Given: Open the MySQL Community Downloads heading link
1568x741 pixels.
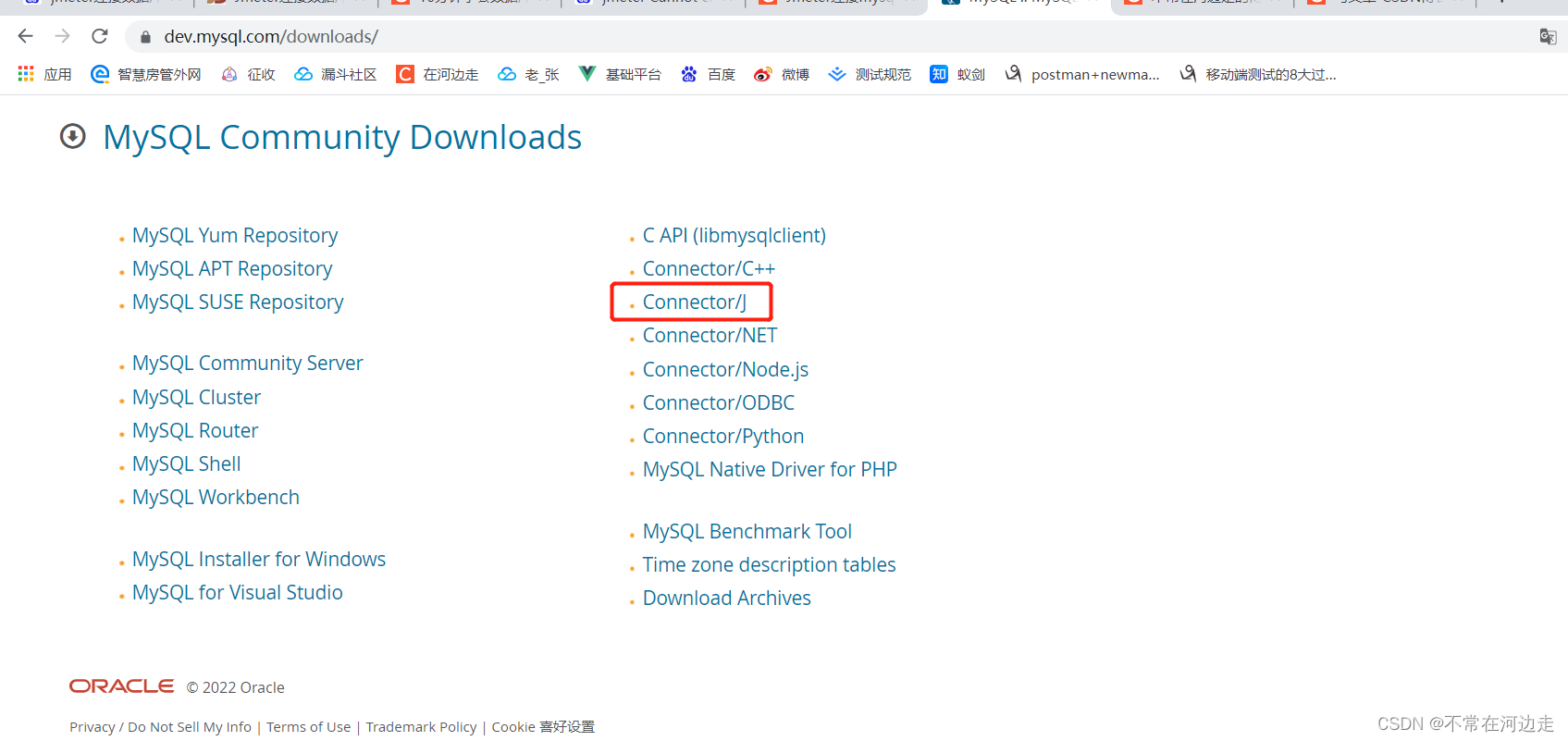Looking at the screenshot, I should pos(342,137).
